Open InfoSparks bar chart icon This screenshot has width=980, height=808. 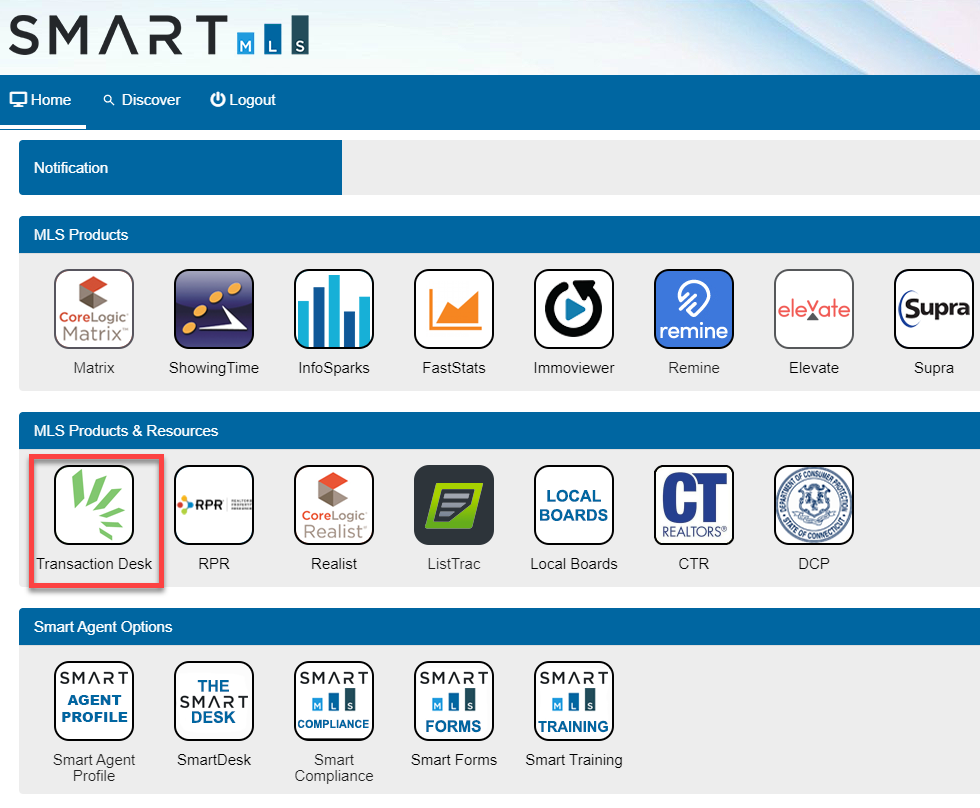pyautogui.click(x=334, y=309)
